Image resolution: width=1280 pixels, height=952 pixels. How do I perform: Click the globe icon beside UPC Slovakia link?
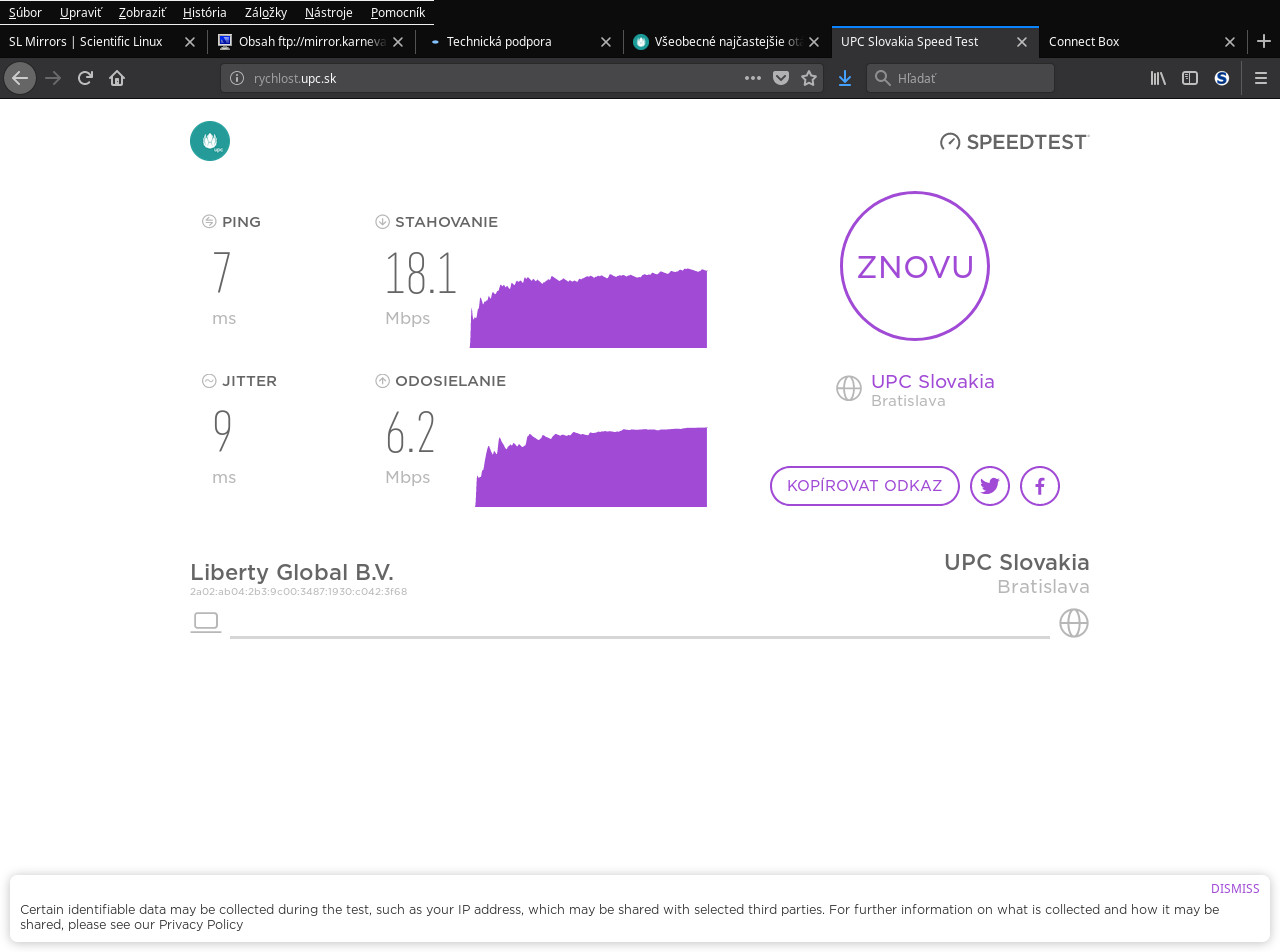(849, 388)
